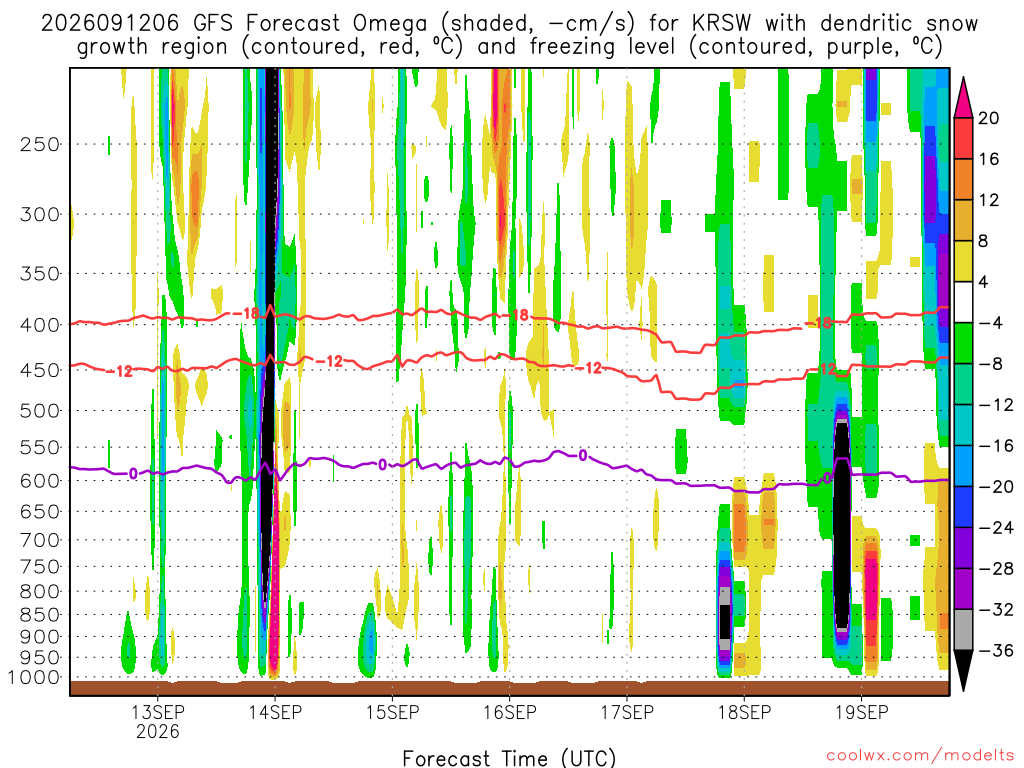Click the orange colorbar swatch above 12

963,180
